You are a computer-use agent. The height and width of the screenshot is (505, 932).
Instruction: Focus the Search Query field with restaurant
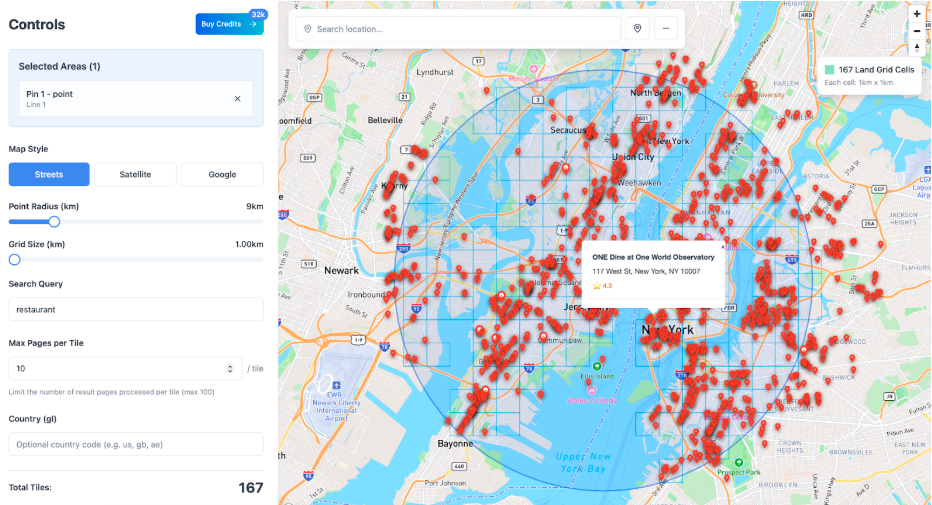(136, 310)
